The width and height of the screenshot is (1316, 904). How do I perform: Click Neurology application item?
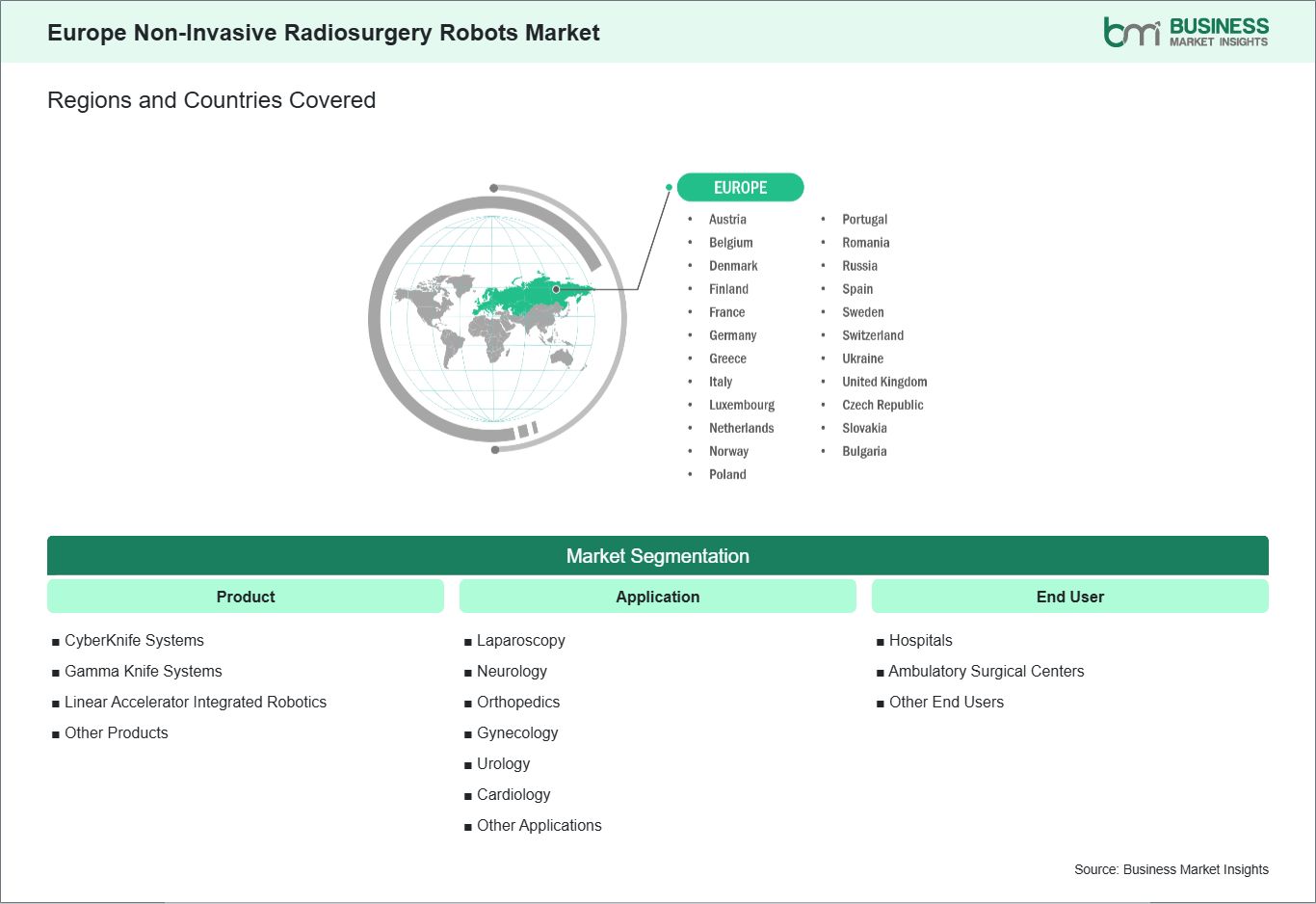pos(512,672)
